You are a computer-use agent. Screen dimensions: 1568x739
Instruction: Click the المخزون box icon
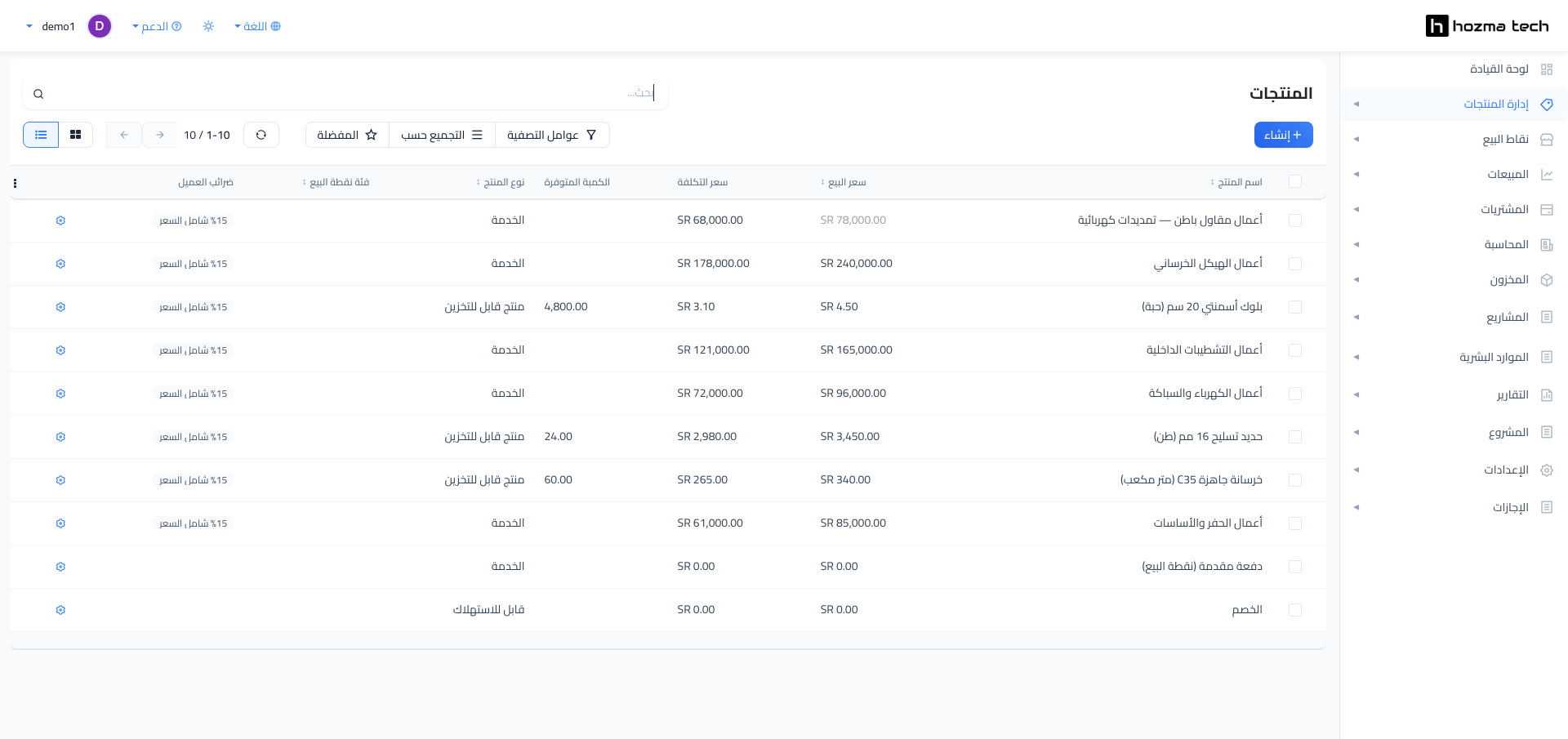click(x=1546, y=280)
